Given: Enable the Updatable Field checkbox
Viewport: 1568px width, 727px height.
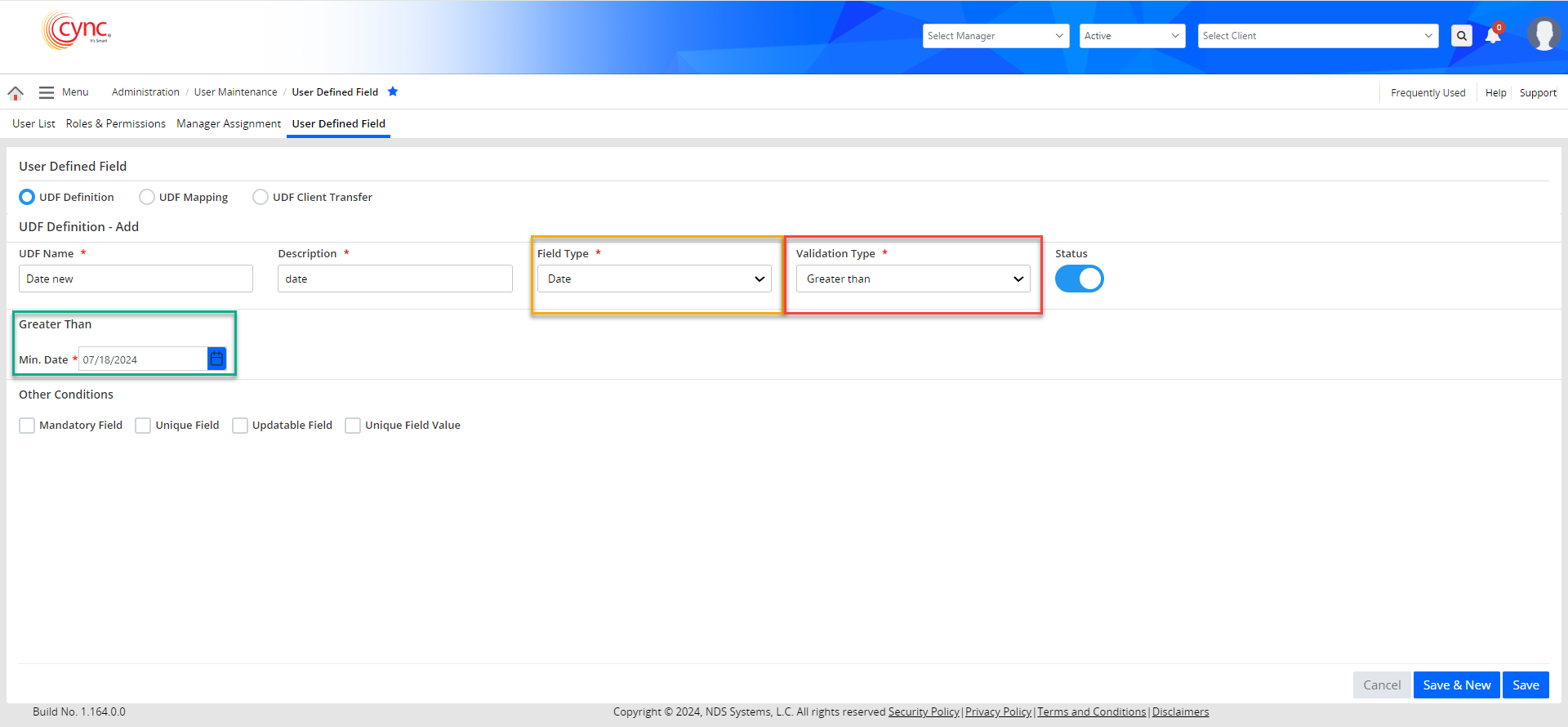Looking at the screenshot, I should pyautogui.click(x=240, y=426).
